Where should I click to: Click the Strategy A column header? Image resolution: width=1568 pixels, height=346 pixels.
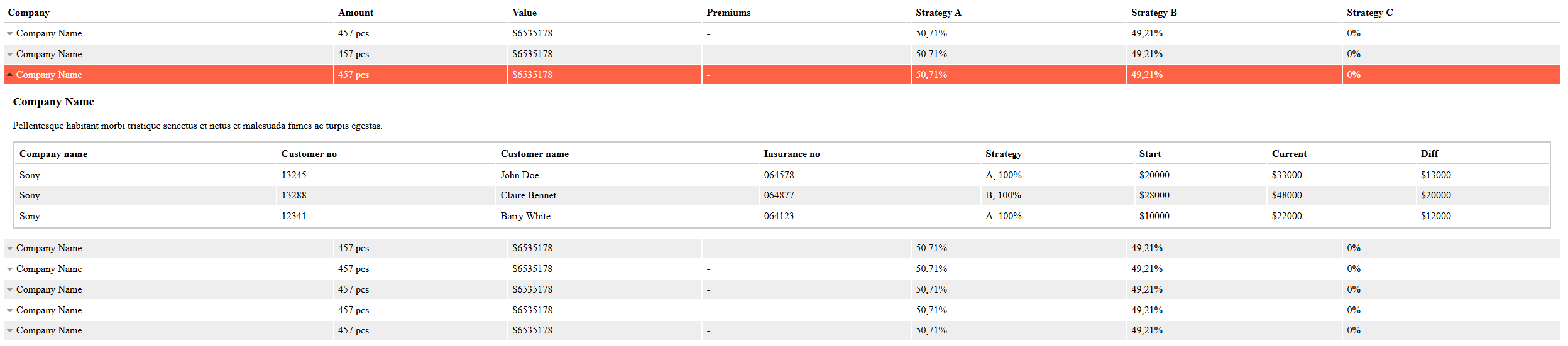coord(938,13)
